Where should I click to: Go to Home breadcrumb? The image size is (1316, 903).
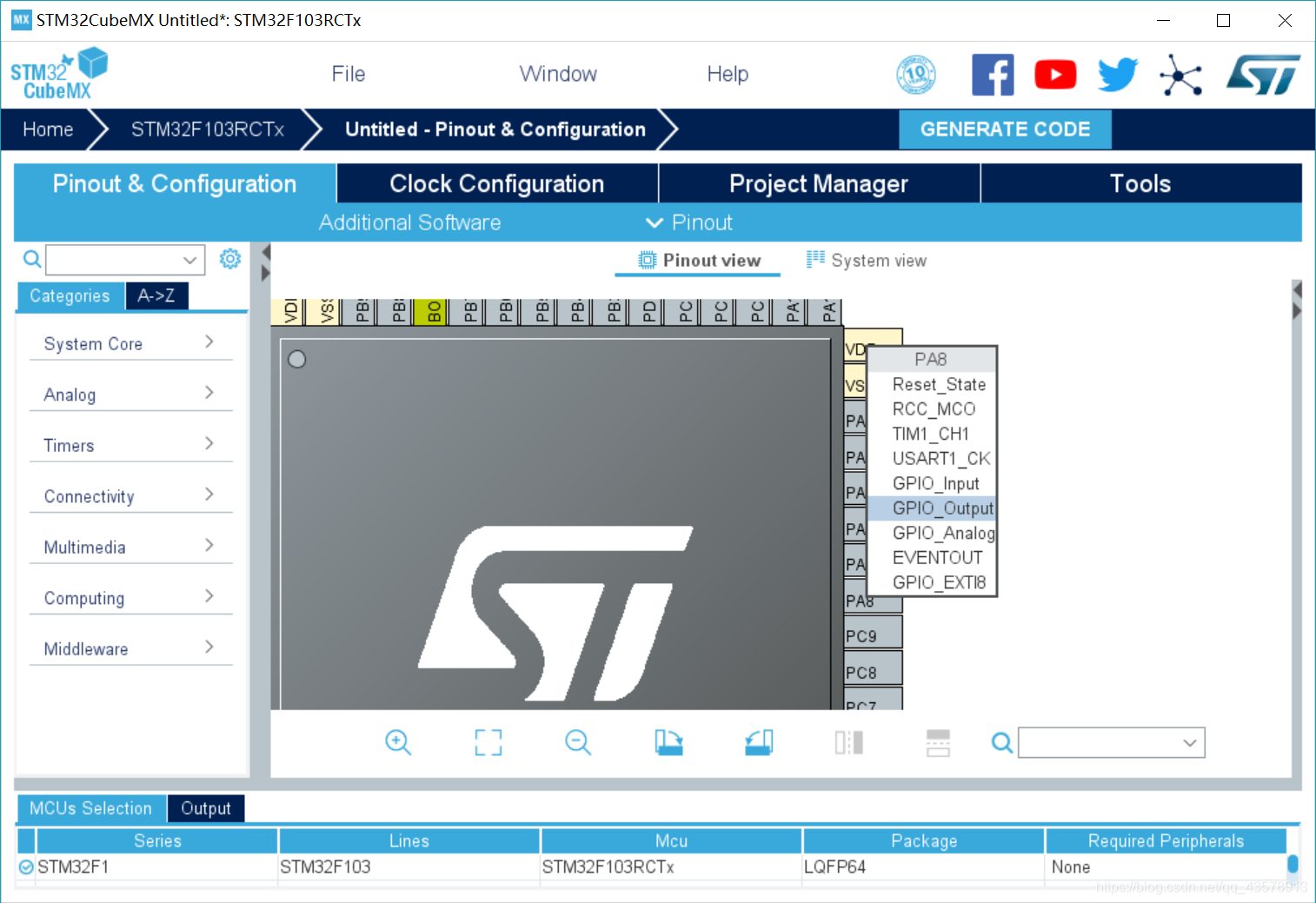click(x=48, y=129)
